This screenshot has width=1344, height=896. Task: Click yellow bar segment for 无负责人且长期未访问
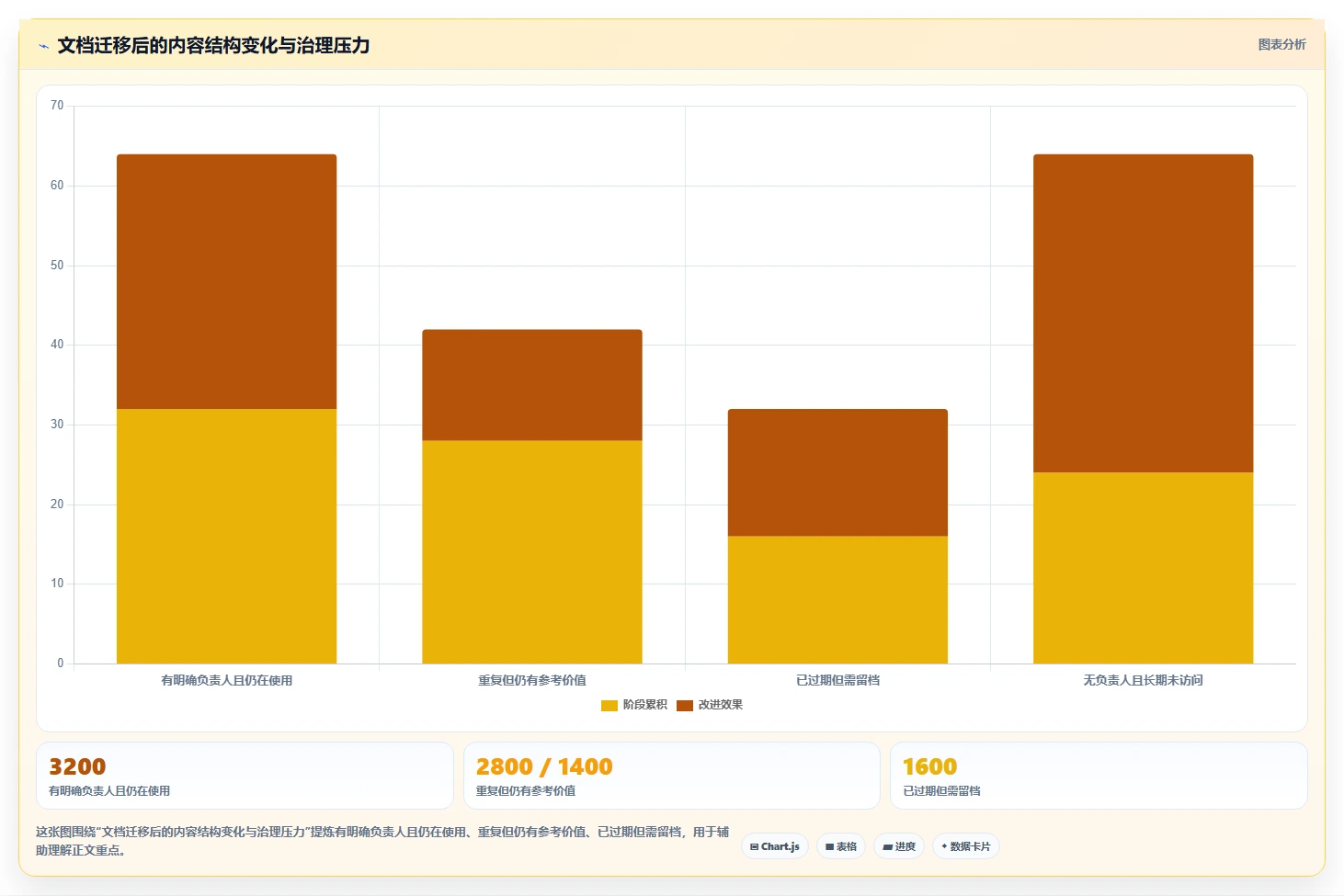(1143, 568)
